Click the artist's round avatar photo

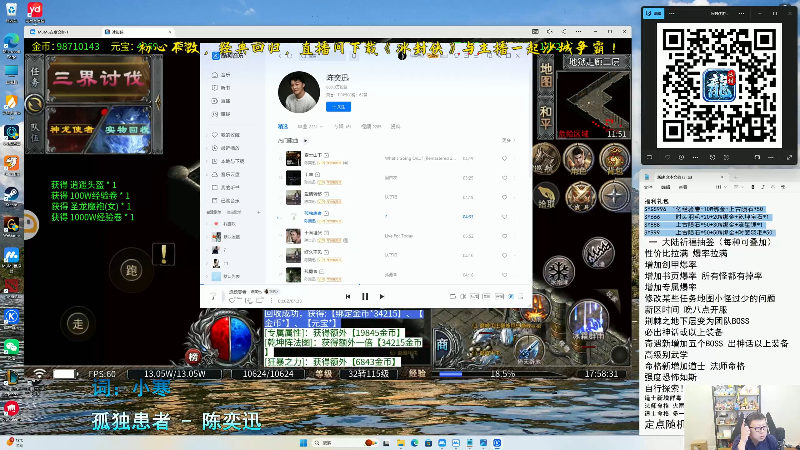click(x=299, y=92)
